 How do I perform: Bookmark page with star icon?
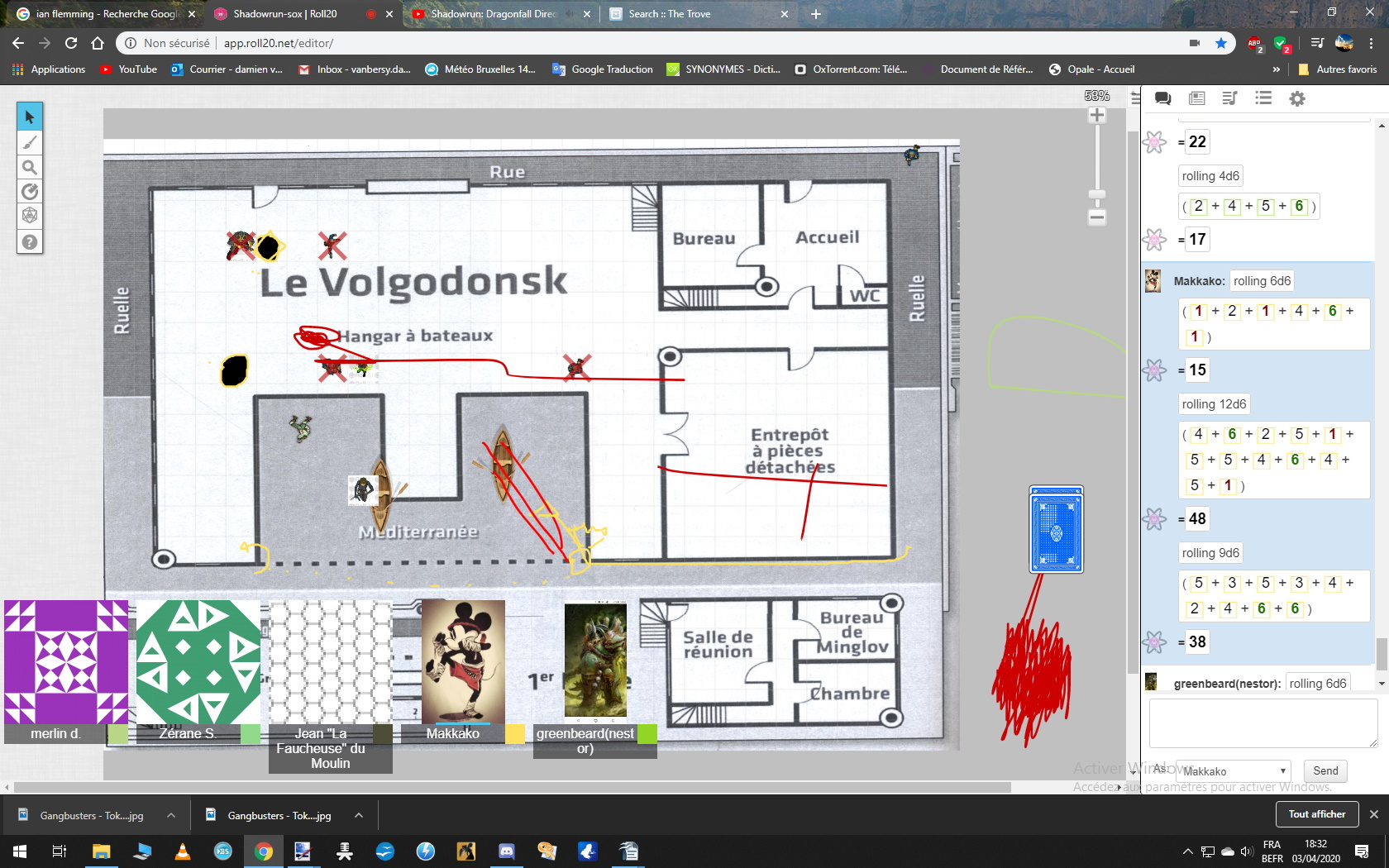click(x=1220, y=43)
